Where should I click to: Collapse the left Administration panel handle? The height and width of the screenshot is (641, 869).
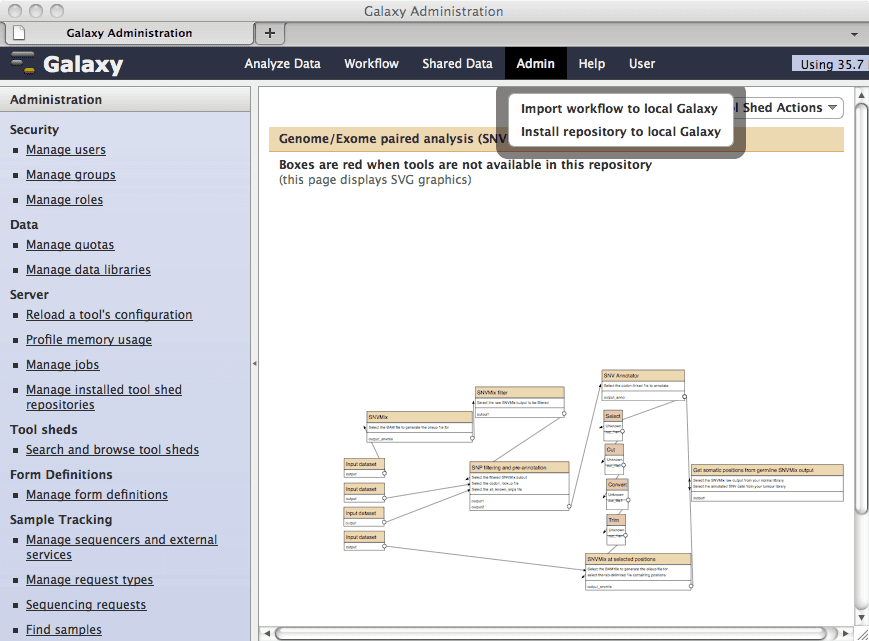(x=254, y=363)
